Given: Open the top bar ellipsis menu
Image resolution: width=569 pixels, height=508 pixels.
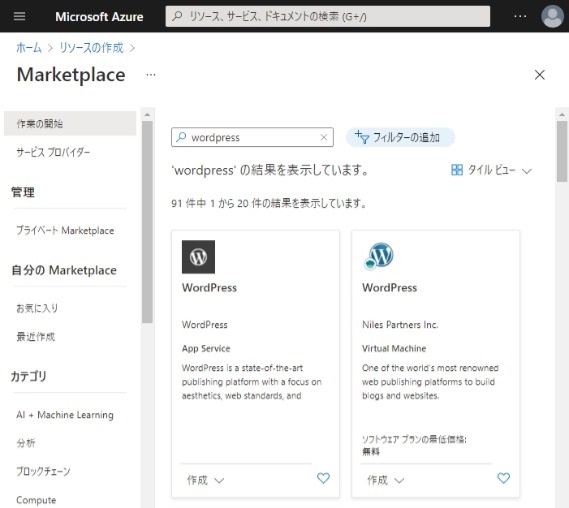Looking at the screenshot, I should coord(520,16).
